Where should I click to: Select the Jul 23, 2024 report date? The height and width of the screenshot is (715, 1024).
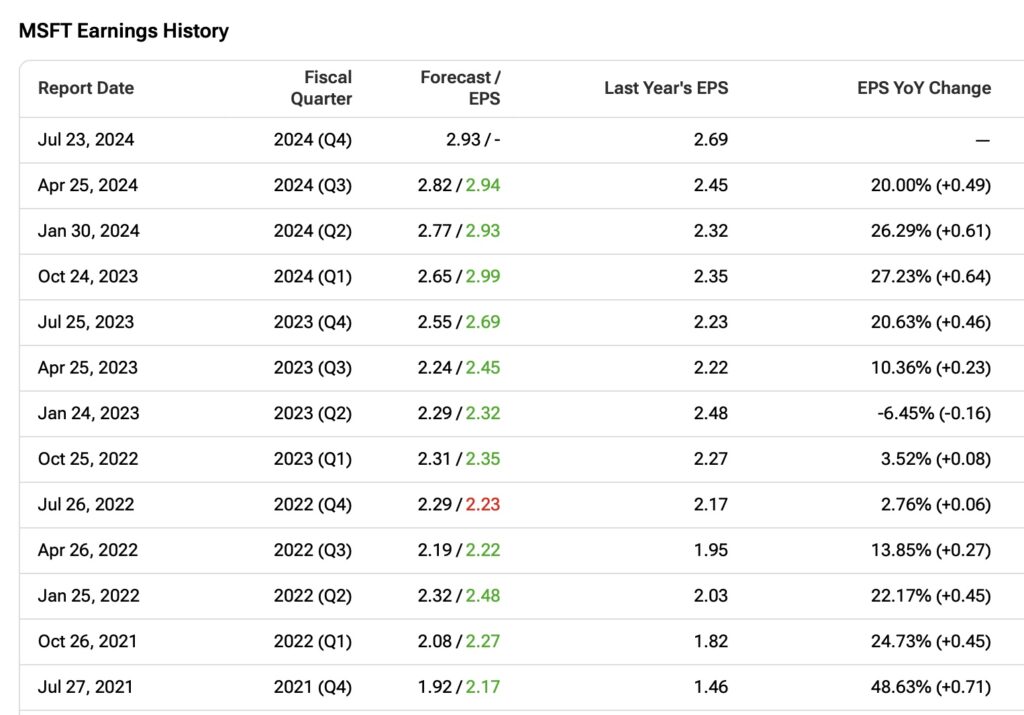click(x=86, y=140)
